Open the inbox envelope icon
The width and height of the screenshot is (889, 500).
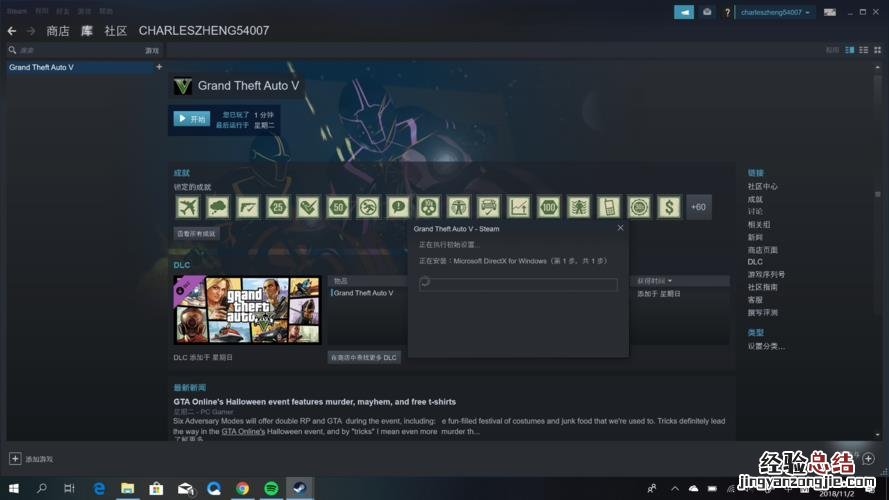pyautogui.click(x=707, y=12)
